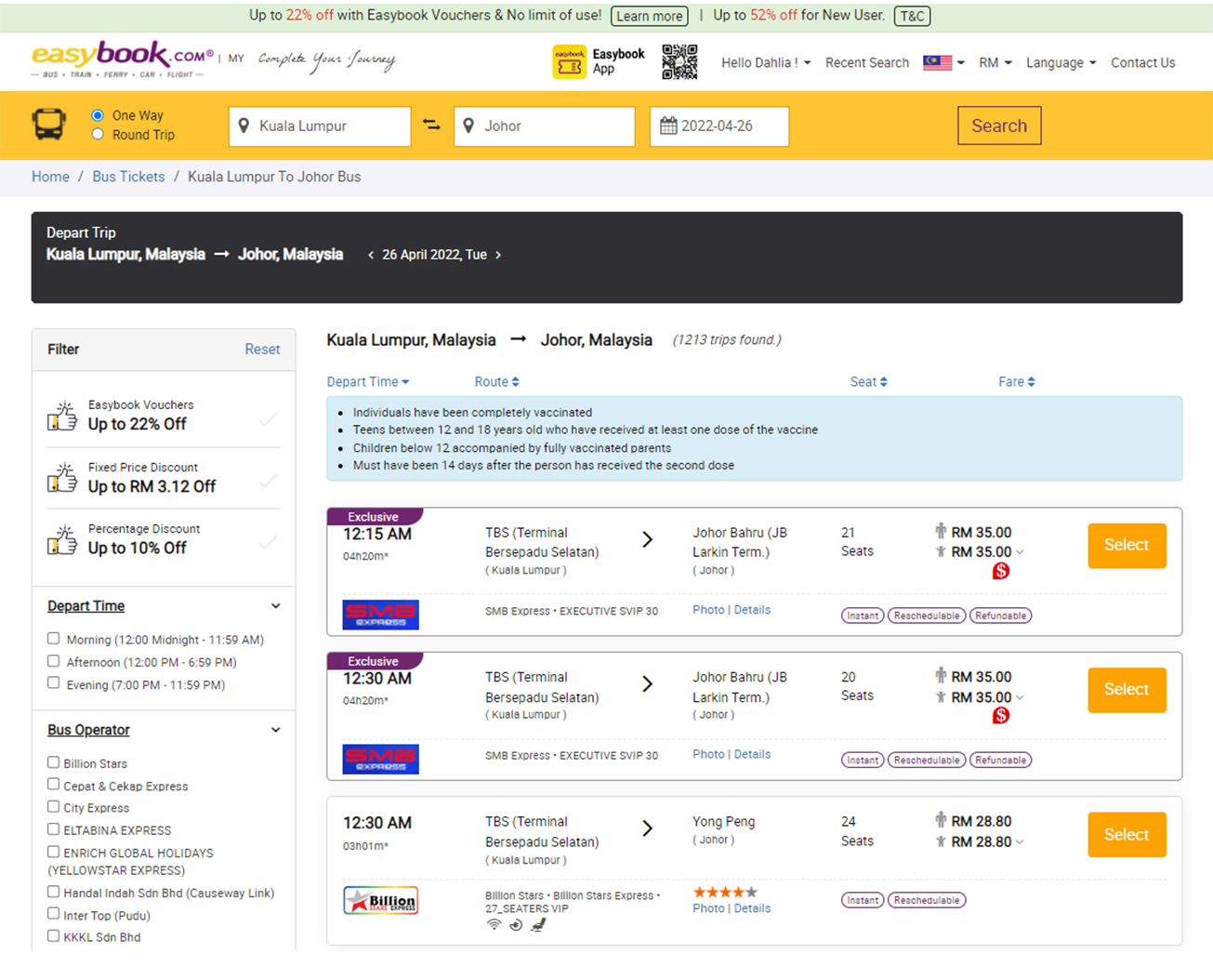Check Evening depart time filter
Viewport: 1213px width, 980px height.
[x=54, y=683]
